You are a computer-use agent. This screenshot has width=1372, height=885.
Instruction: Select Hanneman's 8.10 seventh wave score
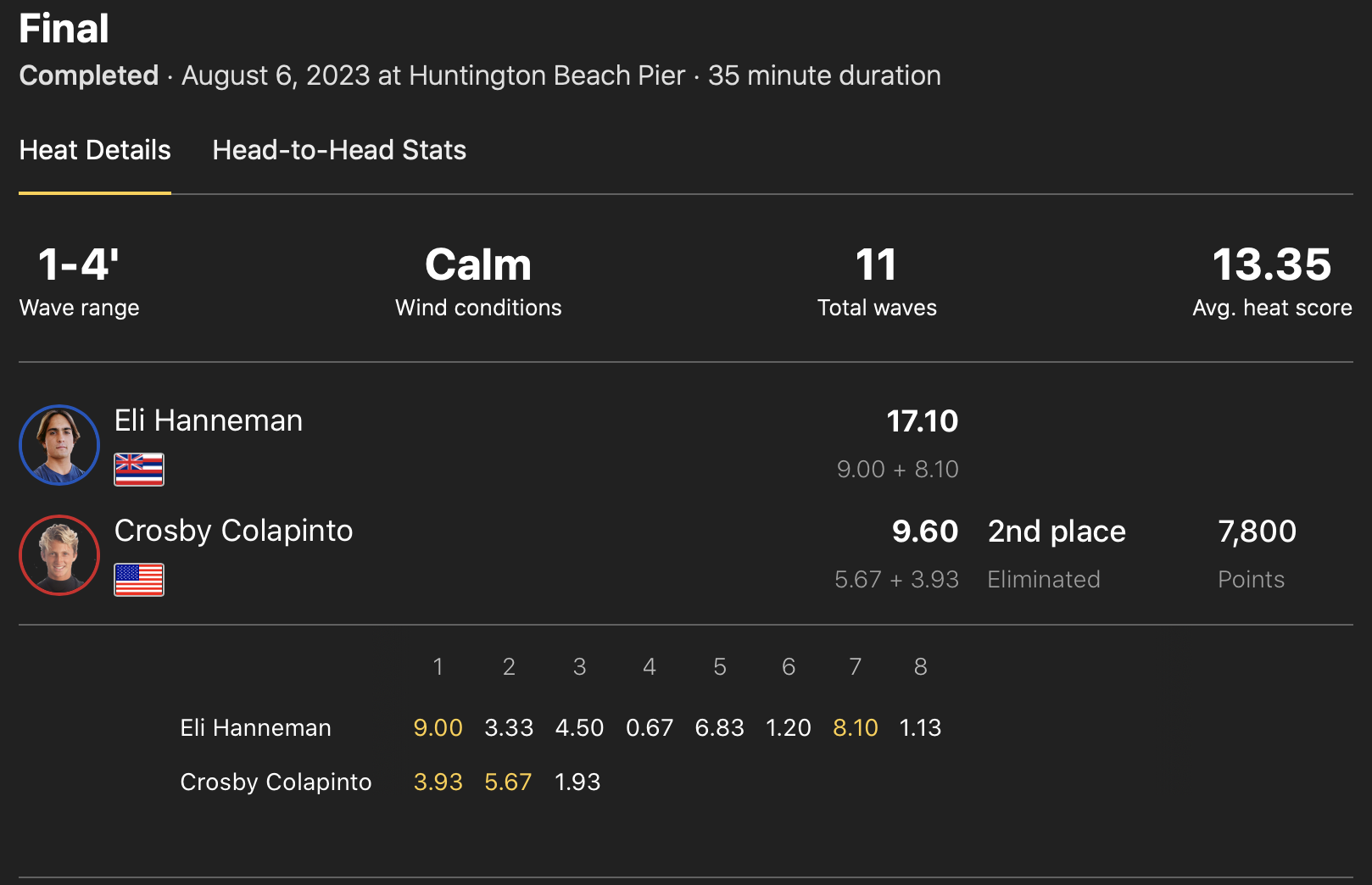pos(855,728)
